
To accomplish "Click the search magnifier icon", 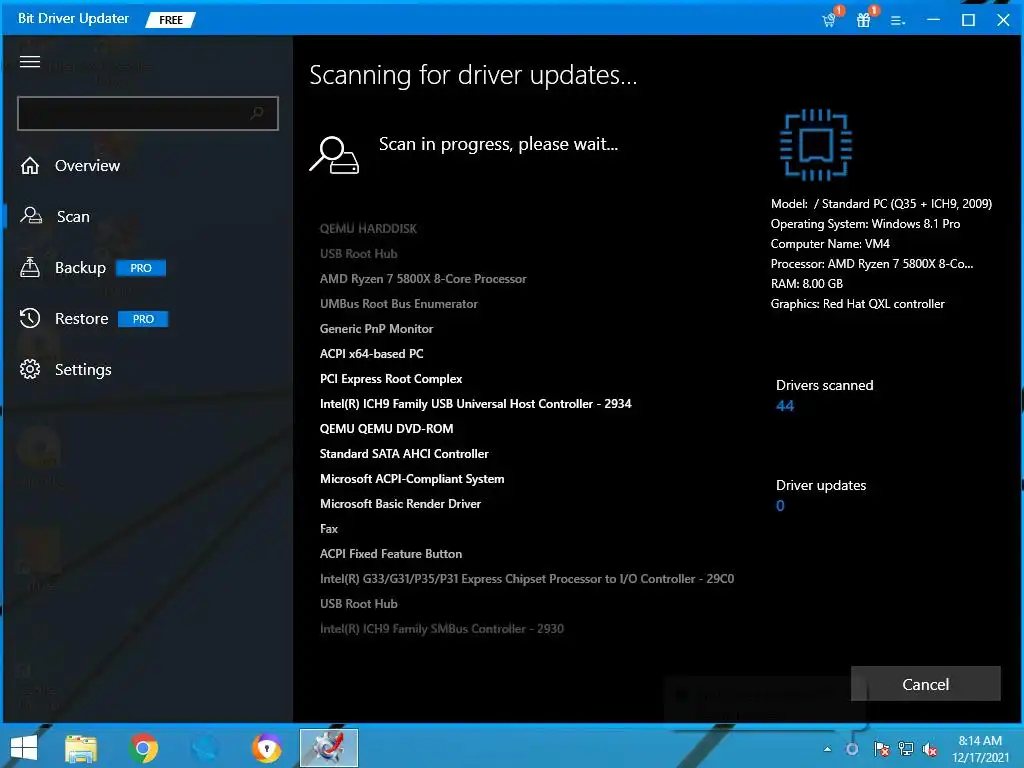I will [x=257, y=113].
